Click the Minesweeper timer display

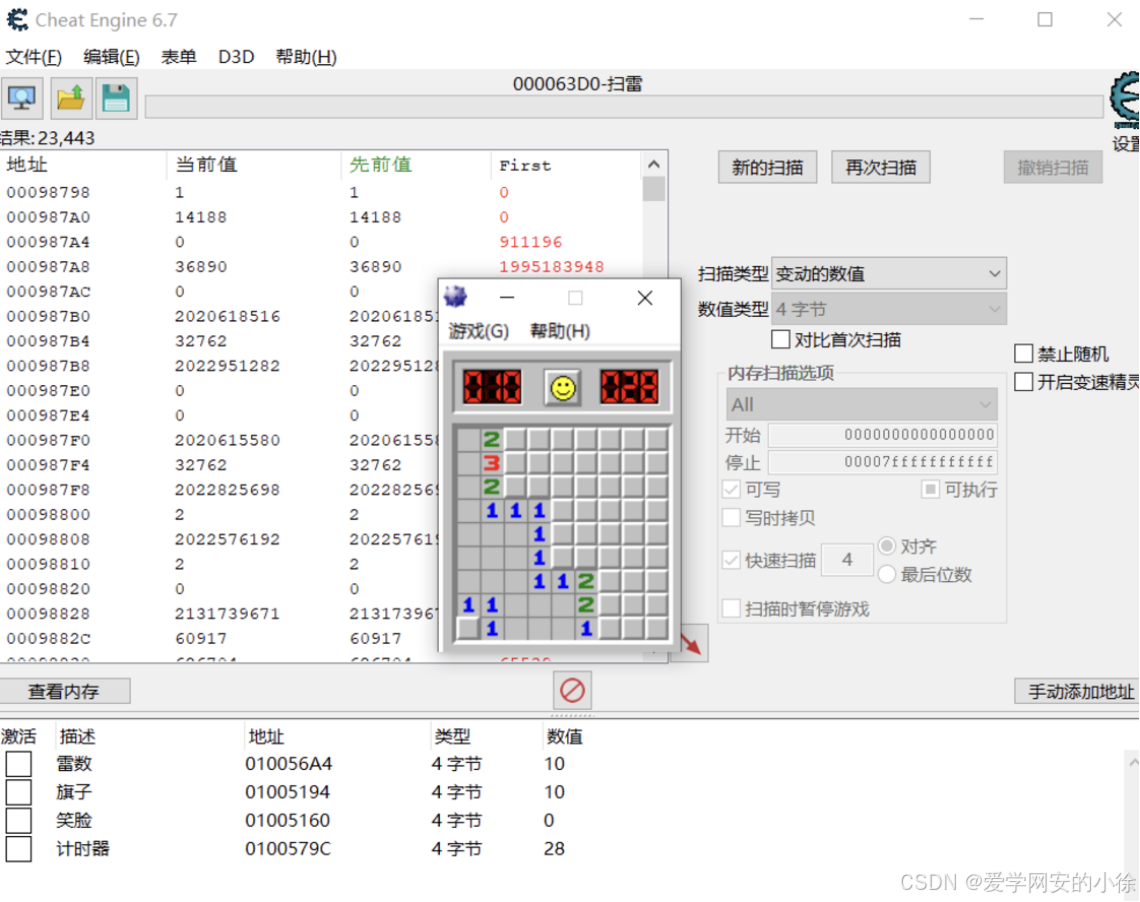pyautogui.click(x=629, y=387)
